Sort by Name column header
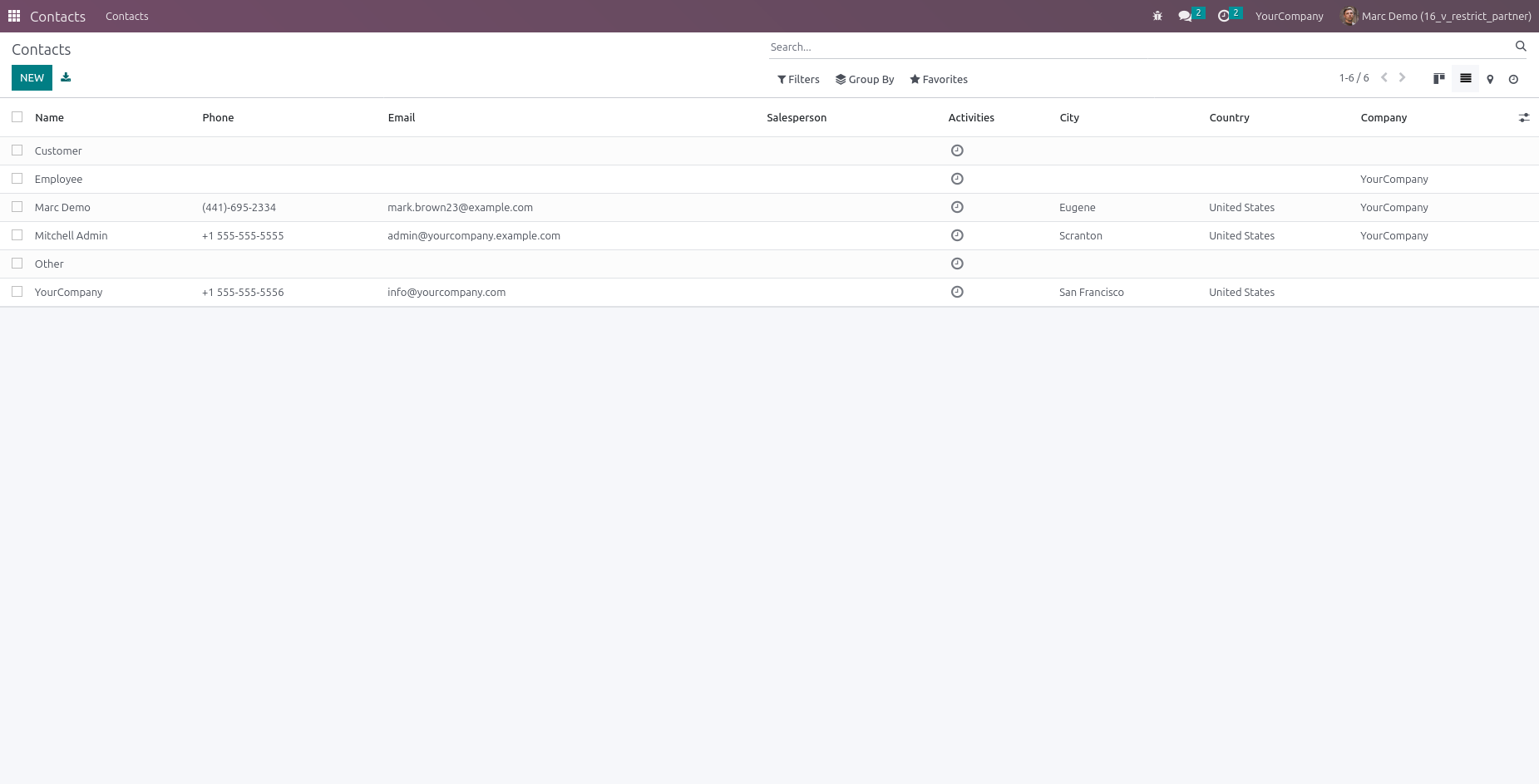 tap(49, 117)
